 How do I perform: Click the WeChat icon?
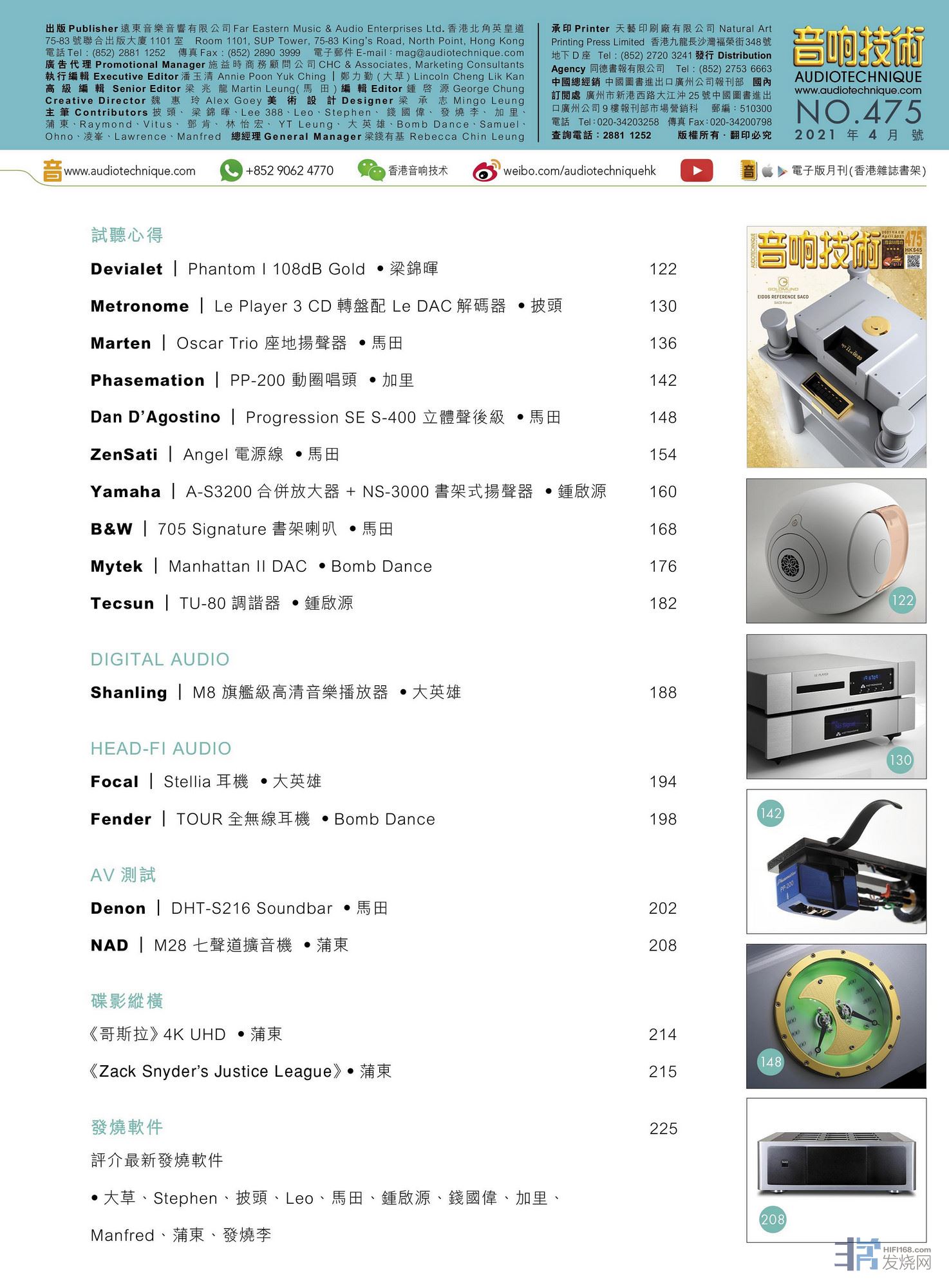click(371, 171)
